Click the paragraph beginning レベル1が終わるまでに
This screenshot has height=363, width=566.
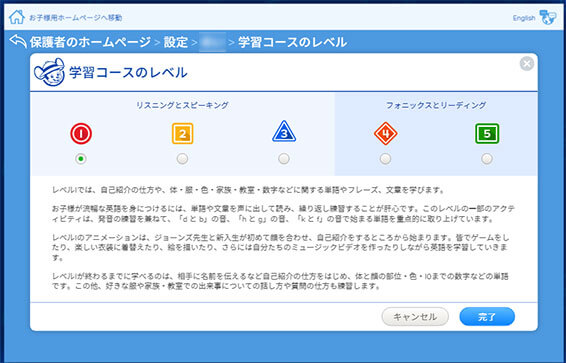tap(280, 282)
